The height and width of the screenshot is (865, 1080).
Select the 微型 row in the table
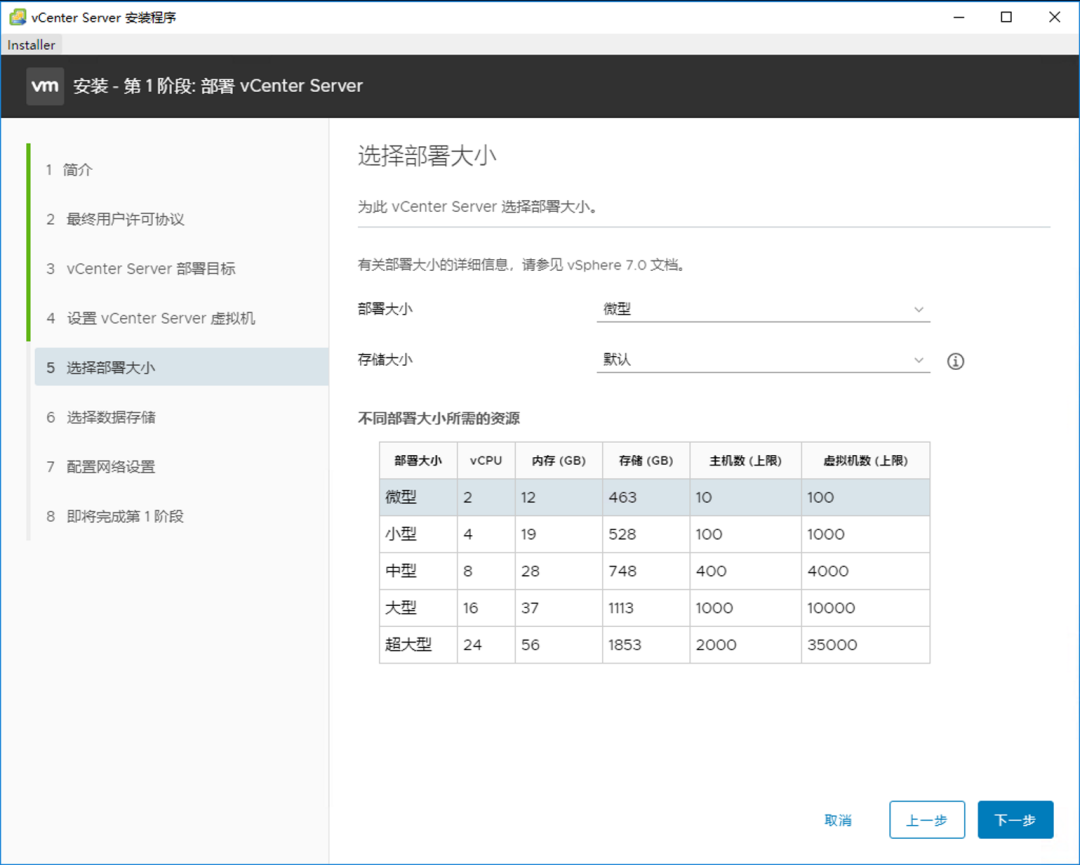point(654,497)
